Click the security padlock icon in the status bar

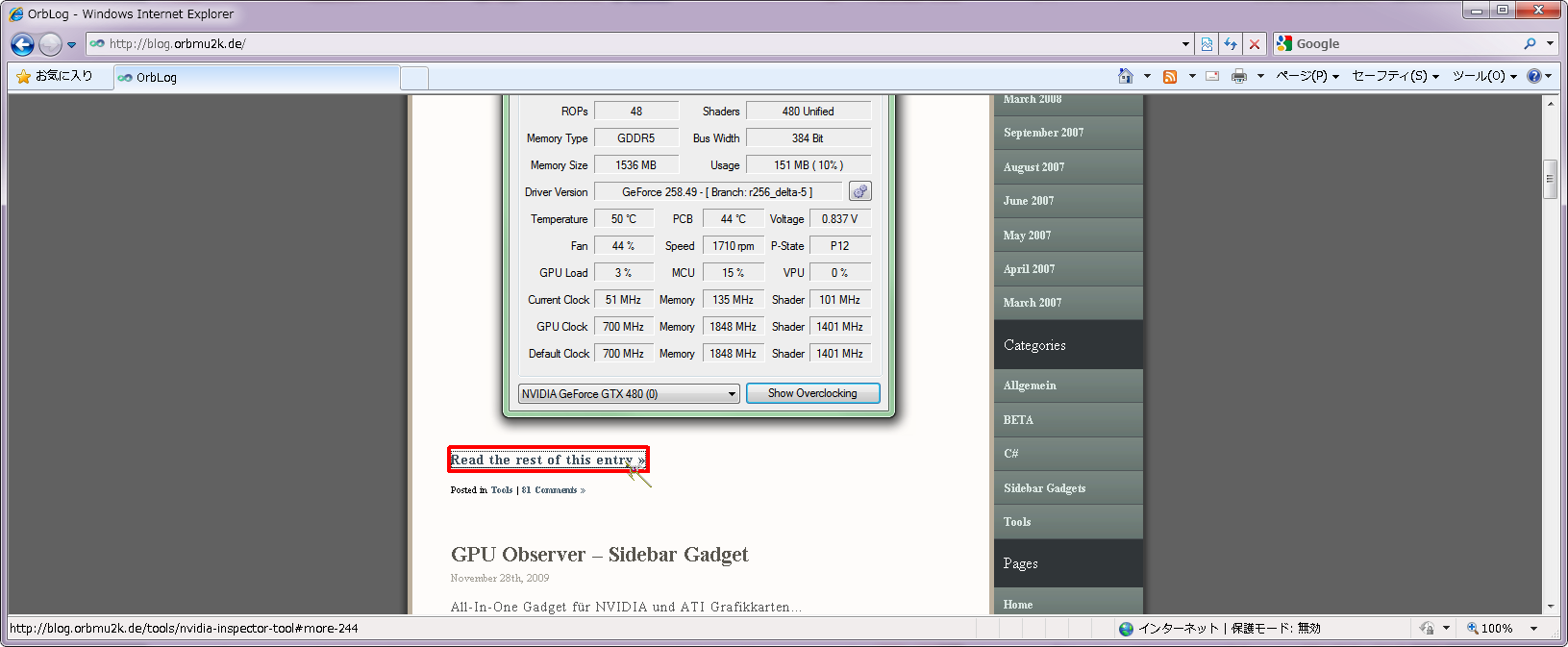[1427, 629]
